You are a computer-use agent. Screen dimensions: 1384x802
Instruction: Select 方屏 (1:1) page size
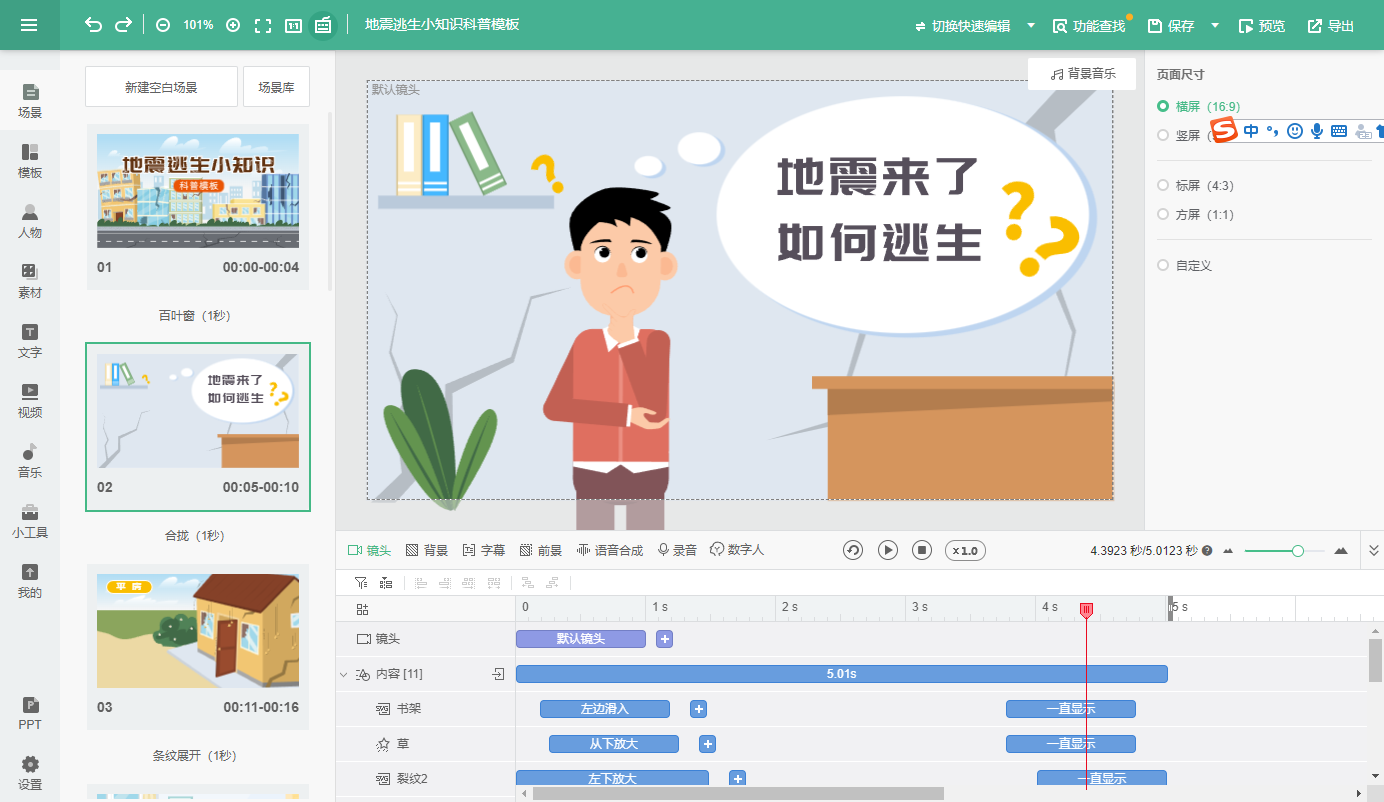[1195, 214]
